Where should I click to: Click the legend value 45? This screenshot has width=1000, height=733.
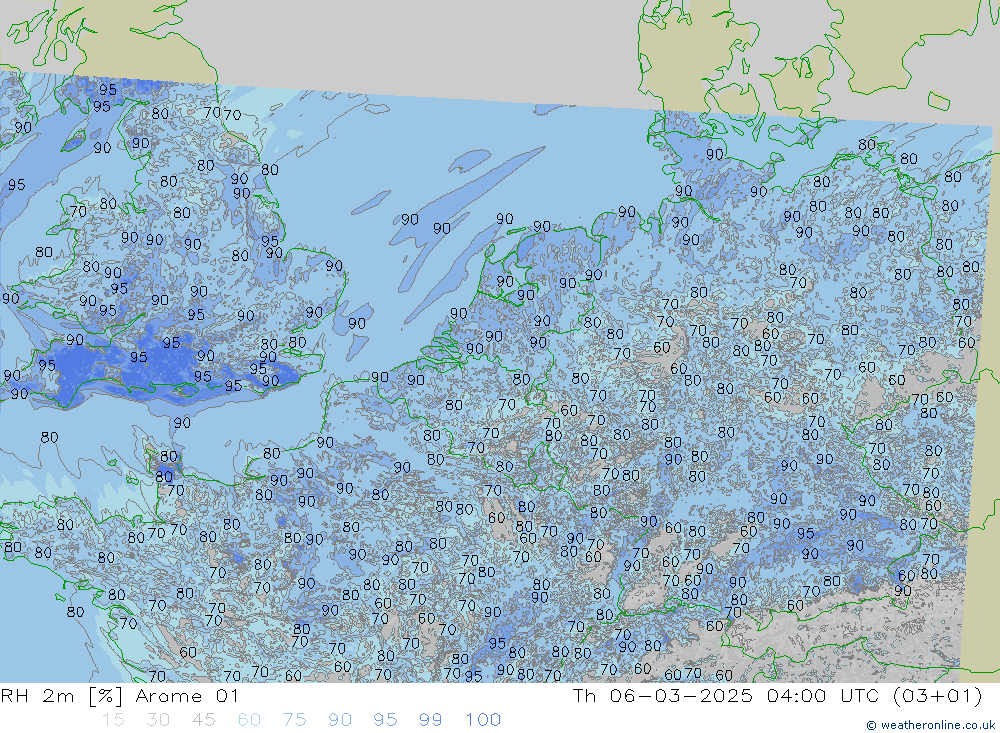[x=203, y=720]
